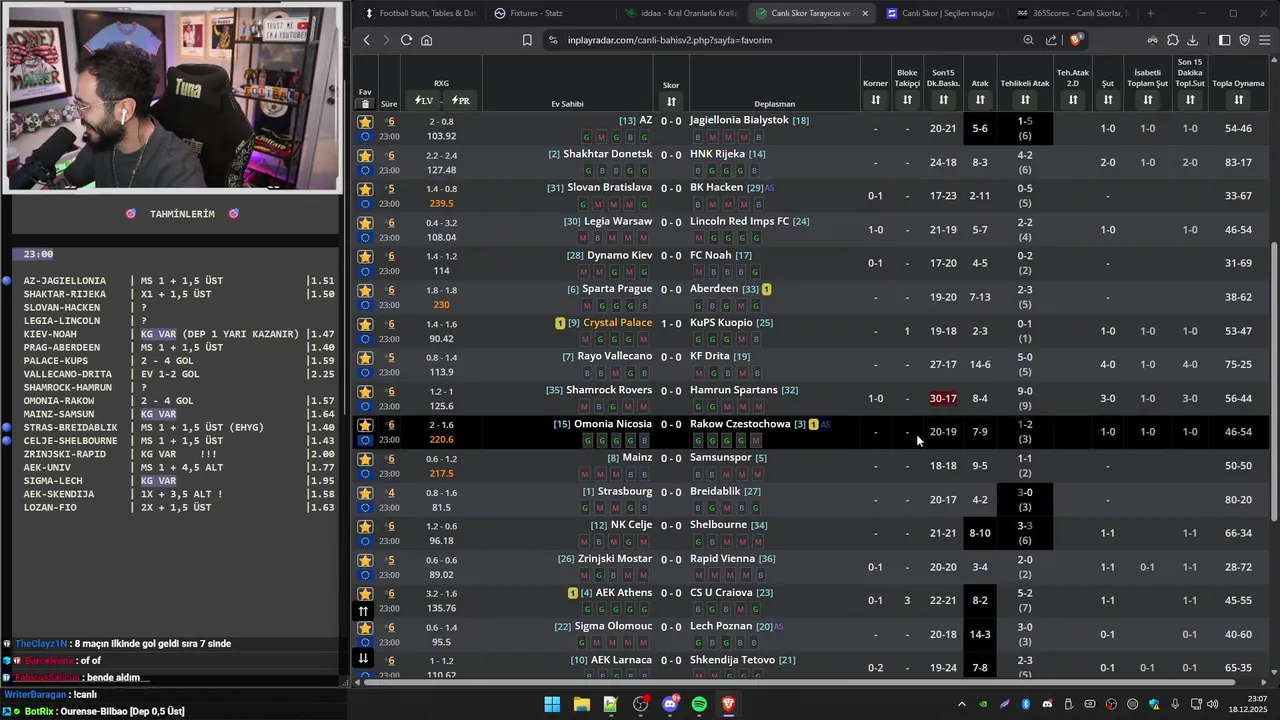1280x720 pixels.
Task: Bookmark this page with the bookmark icon
Action: click(527, 40)
